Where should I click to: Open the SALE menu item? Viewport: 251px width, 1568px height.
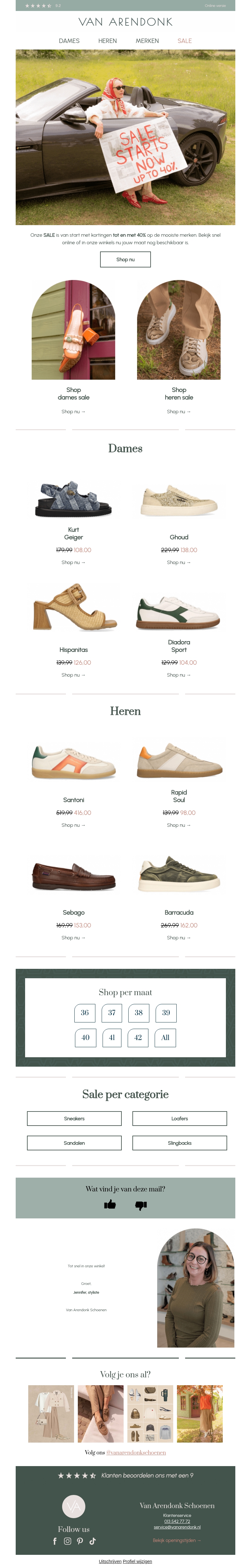pyautogui.click(x=184, y=41)
